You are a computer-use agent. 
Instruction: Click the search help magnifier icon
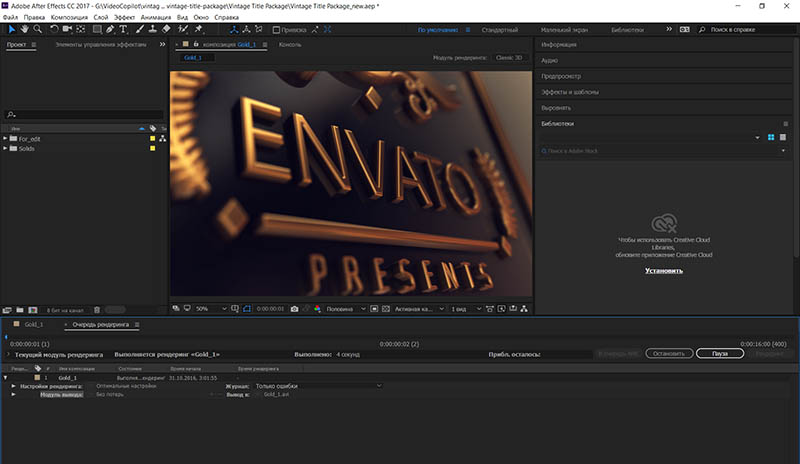pos(702,30)
